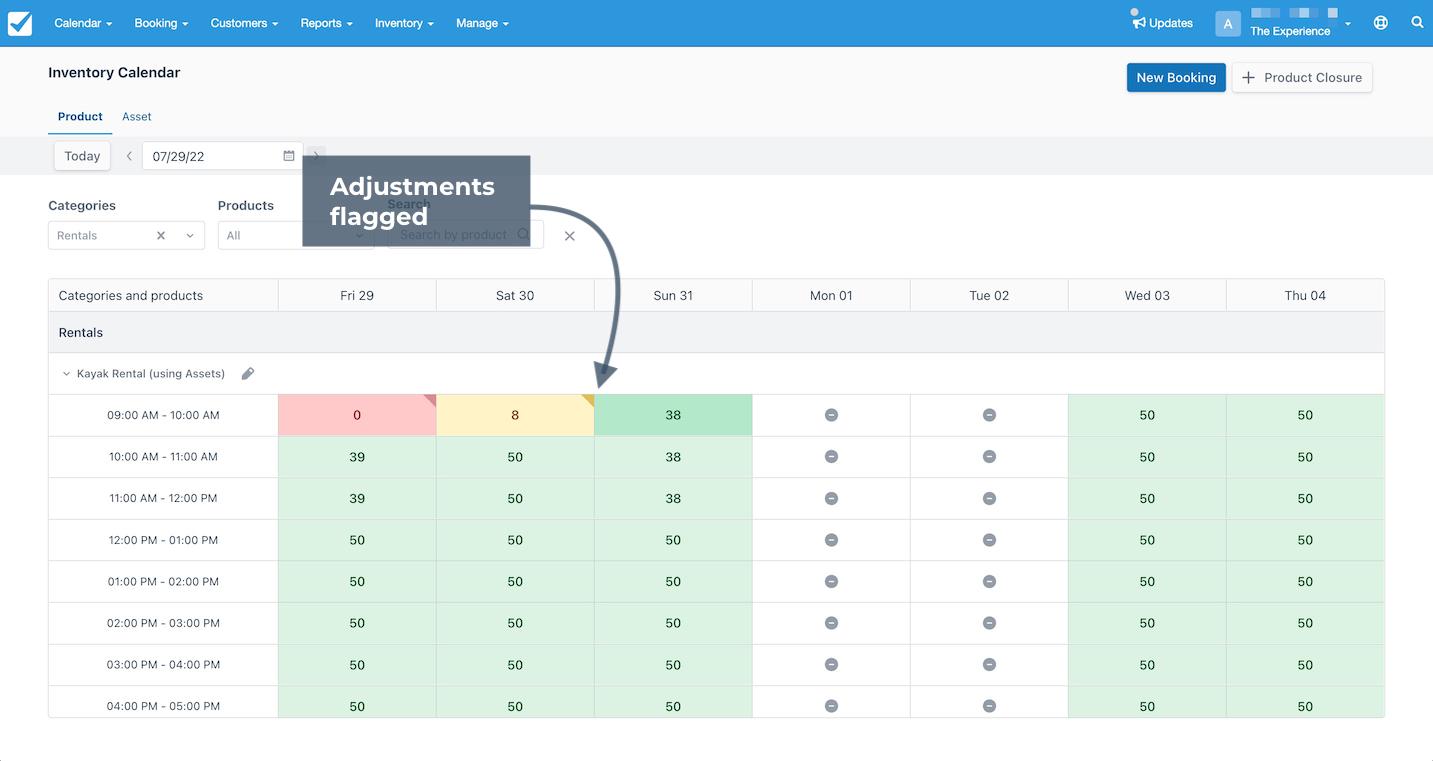Click the Fri 29 column header
1433x761 pixels.
point(357,296)
